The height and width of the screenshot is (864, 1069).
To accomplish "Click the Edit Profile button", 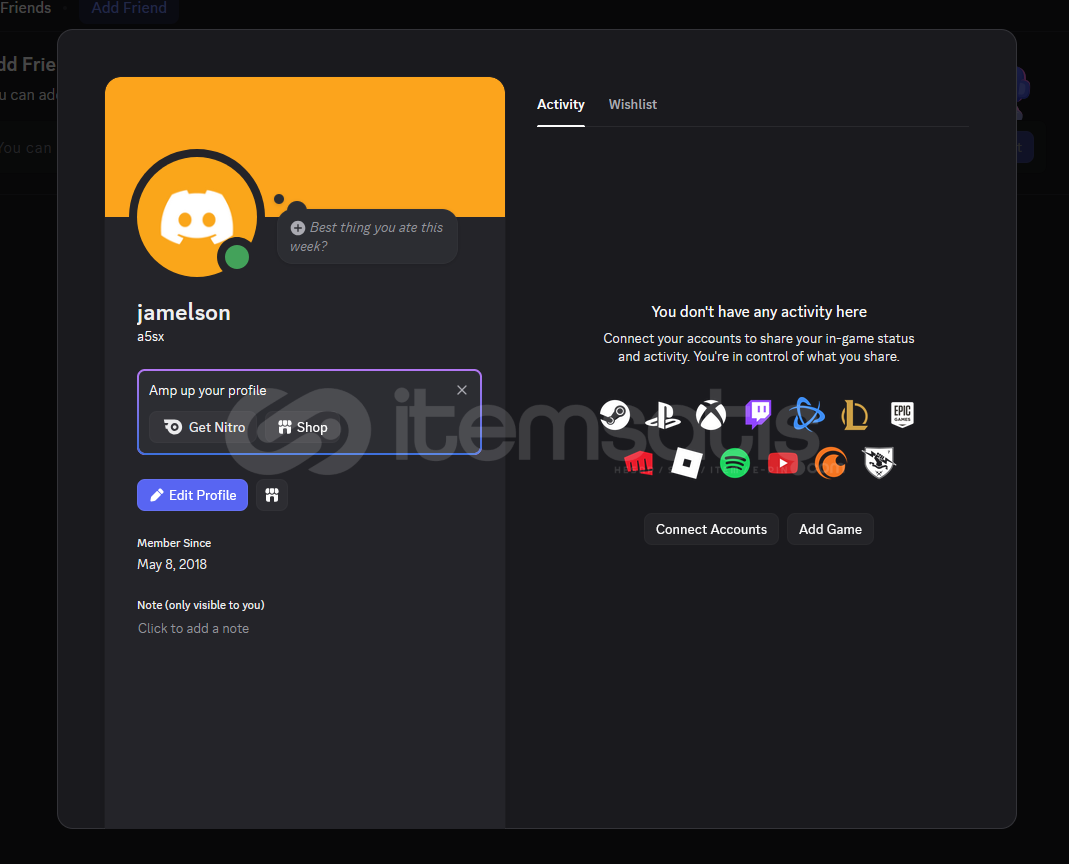I will click(192, 495).
